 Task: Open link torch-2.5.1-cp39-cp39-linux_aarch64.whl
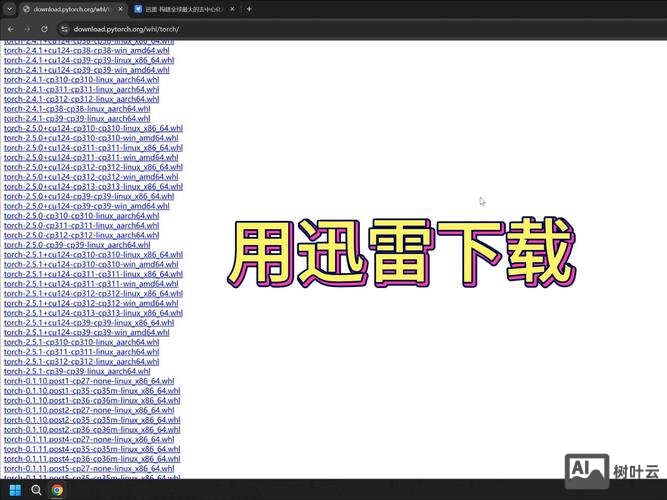(77, 371)
